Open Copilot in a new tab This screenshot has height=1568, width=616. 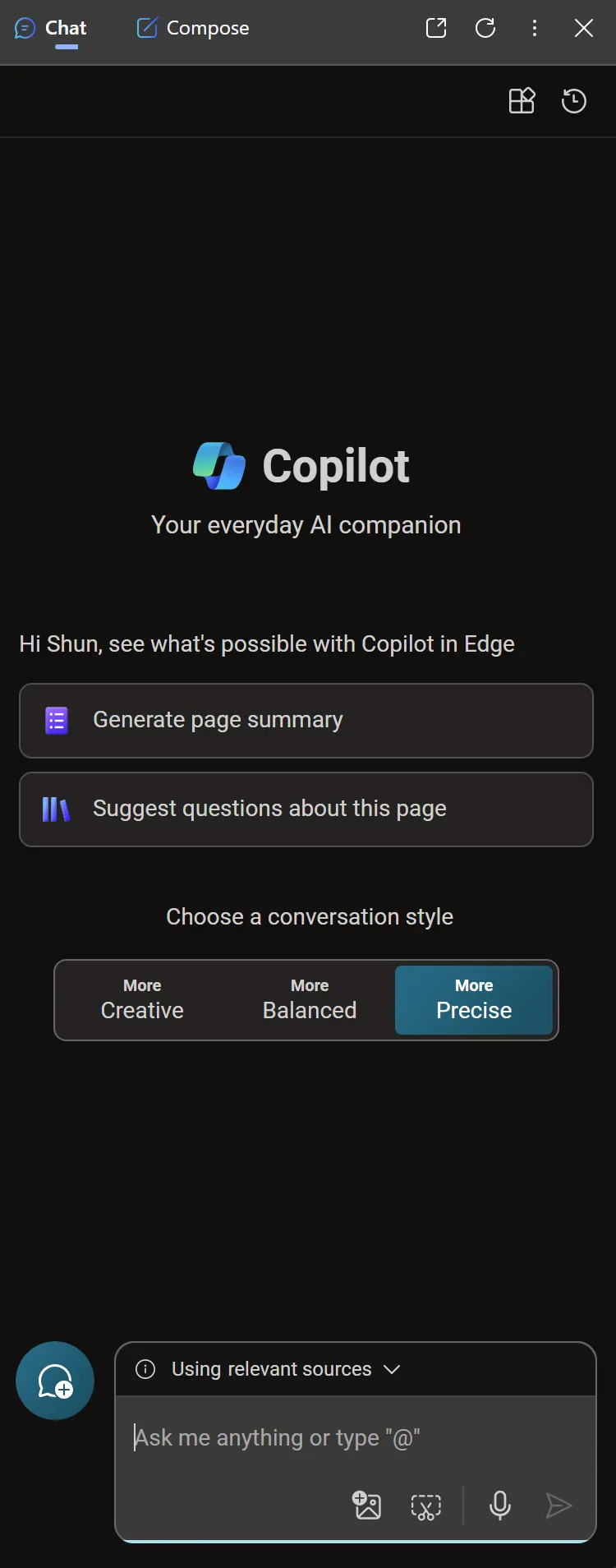(x=436, y=28)
